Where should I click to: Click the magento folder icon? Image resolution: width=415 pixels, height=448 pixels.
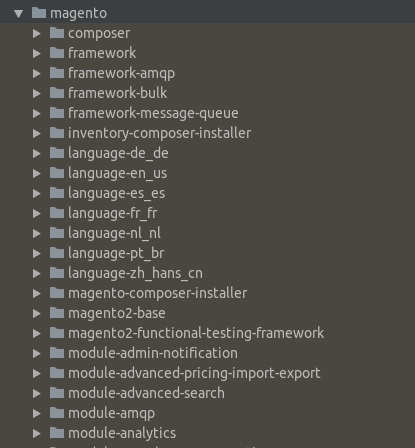pyautogui.click(x=39, y=13)
